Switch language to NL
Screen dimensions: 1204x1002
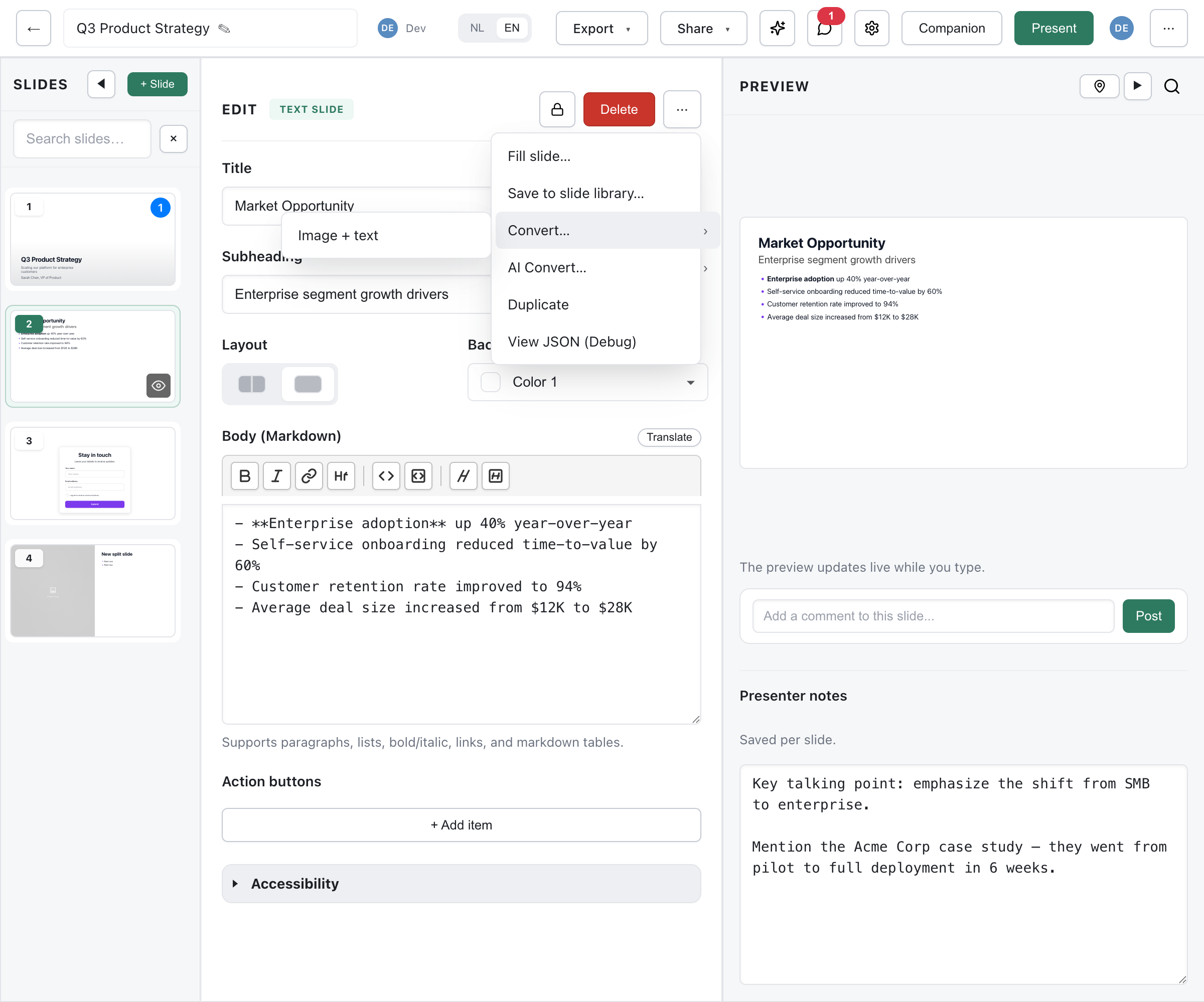[x=477, y=28]
